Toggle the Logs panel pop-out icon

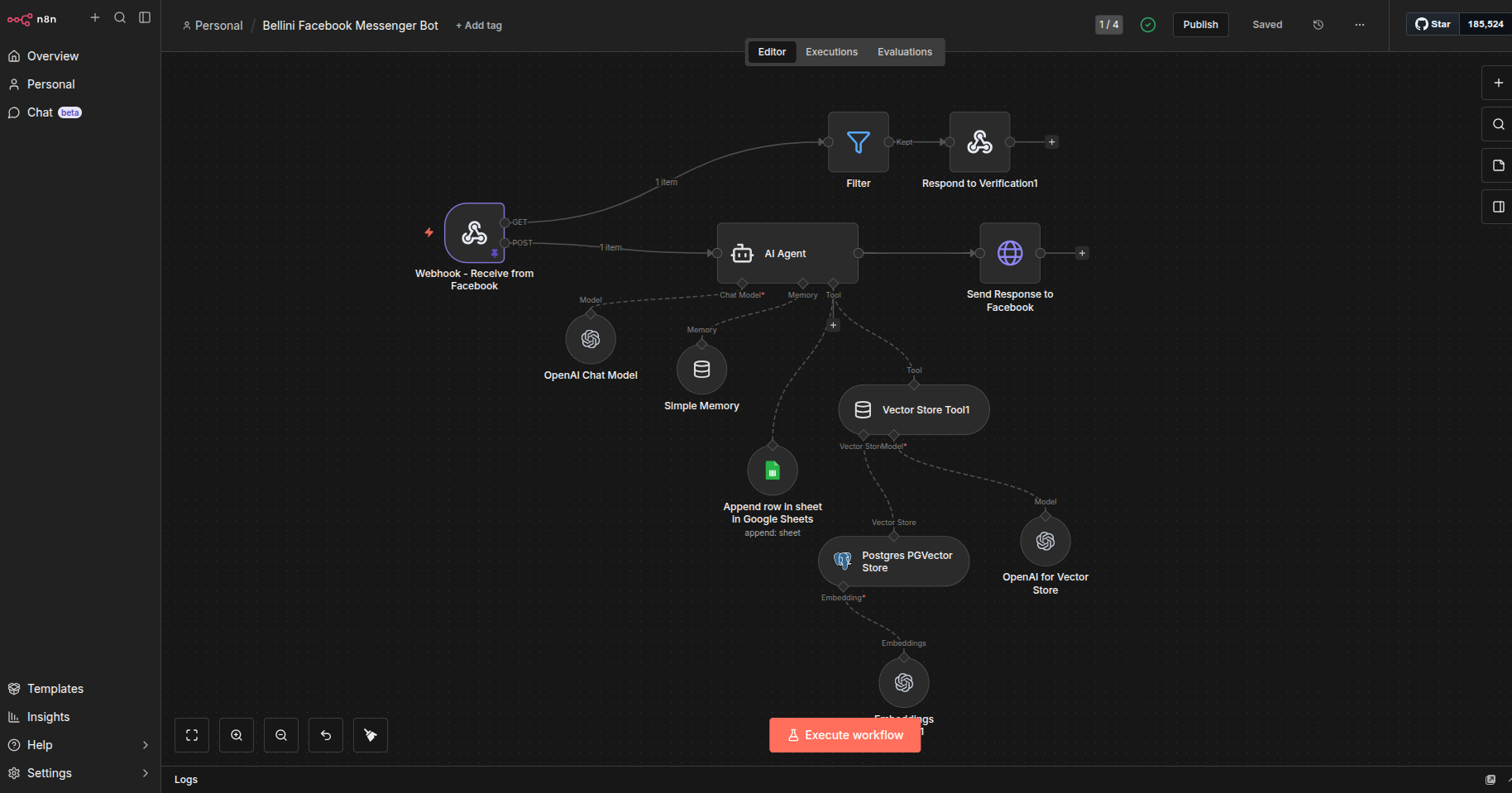pyautogui.click(x=1490, y=780)
